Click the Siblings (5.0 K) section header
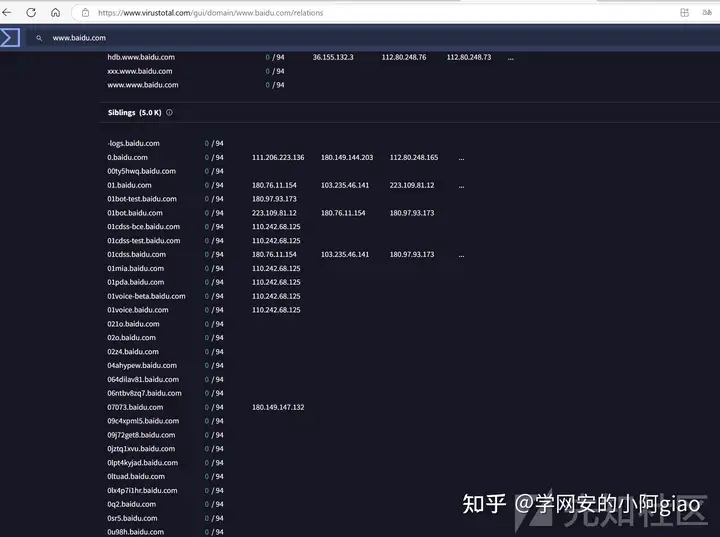720x537 pixels. 135,113
